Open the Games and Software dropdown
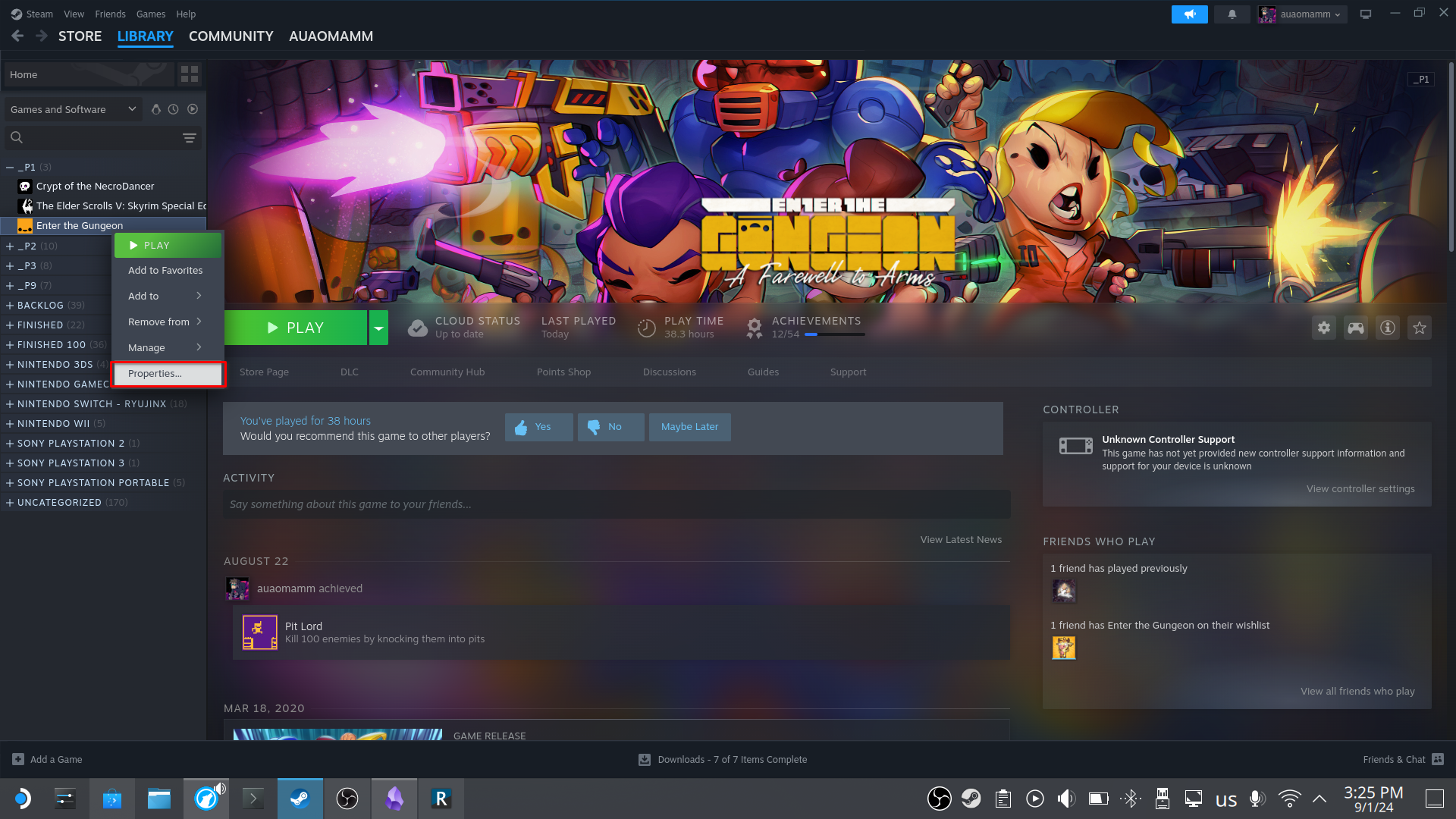Image resolution: width=1456 pixels, height=819 pixels. coord(73,109)
